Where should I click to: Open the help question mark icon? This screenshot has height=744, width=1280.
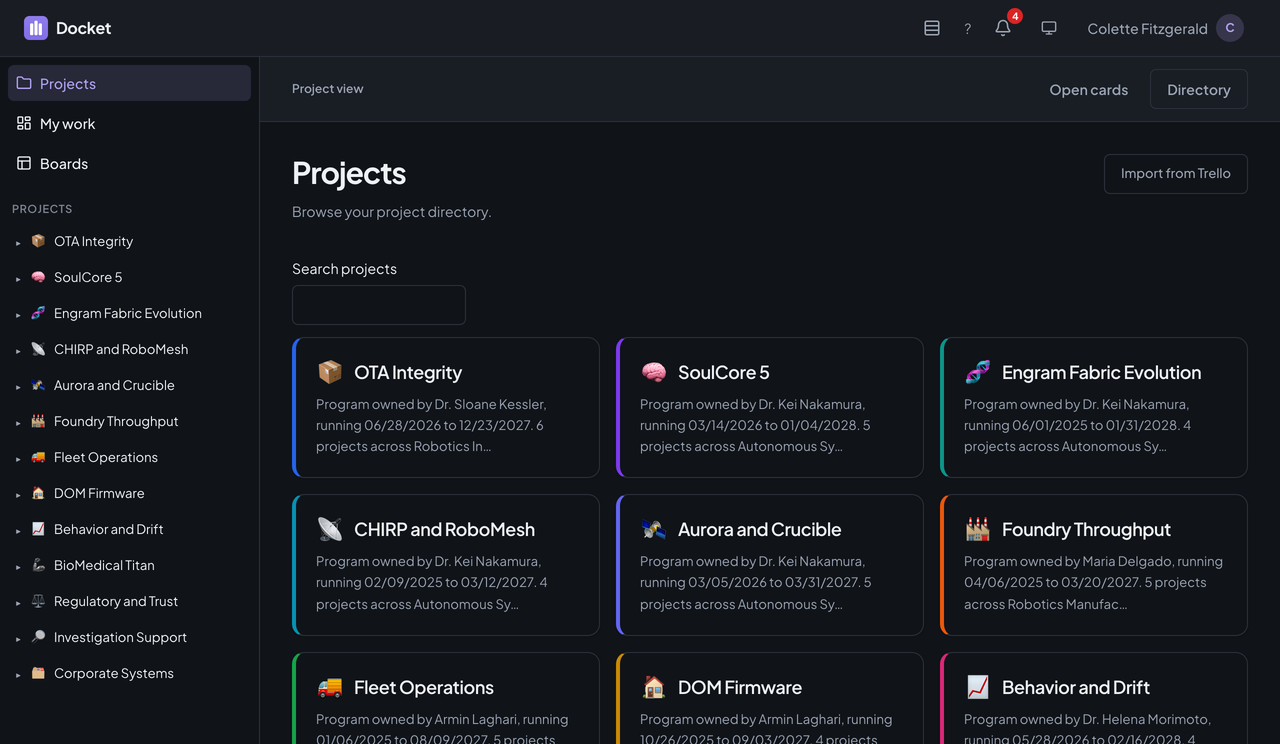tap(967, 29)
